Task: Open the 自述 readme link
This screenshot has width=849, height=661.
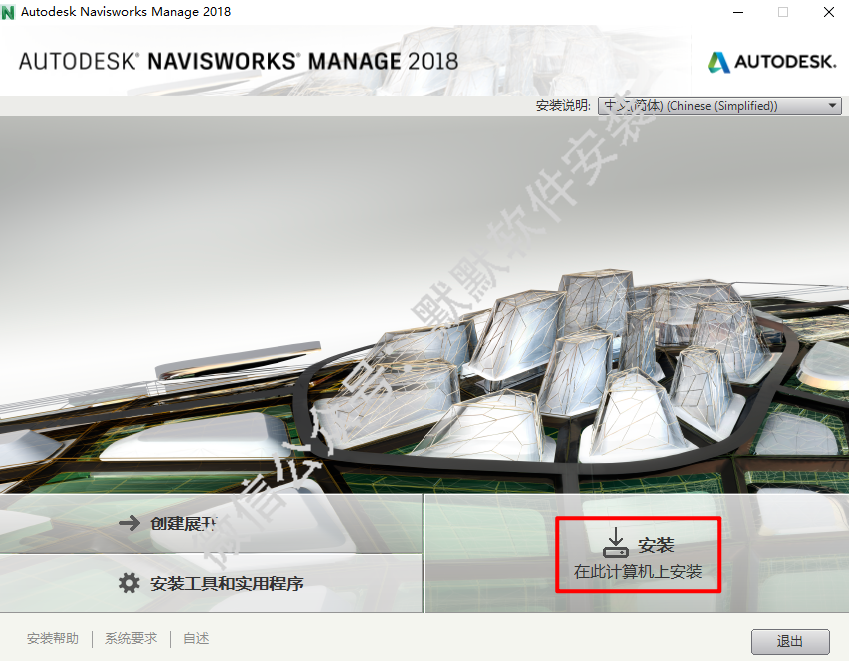Action: point(196,638)
